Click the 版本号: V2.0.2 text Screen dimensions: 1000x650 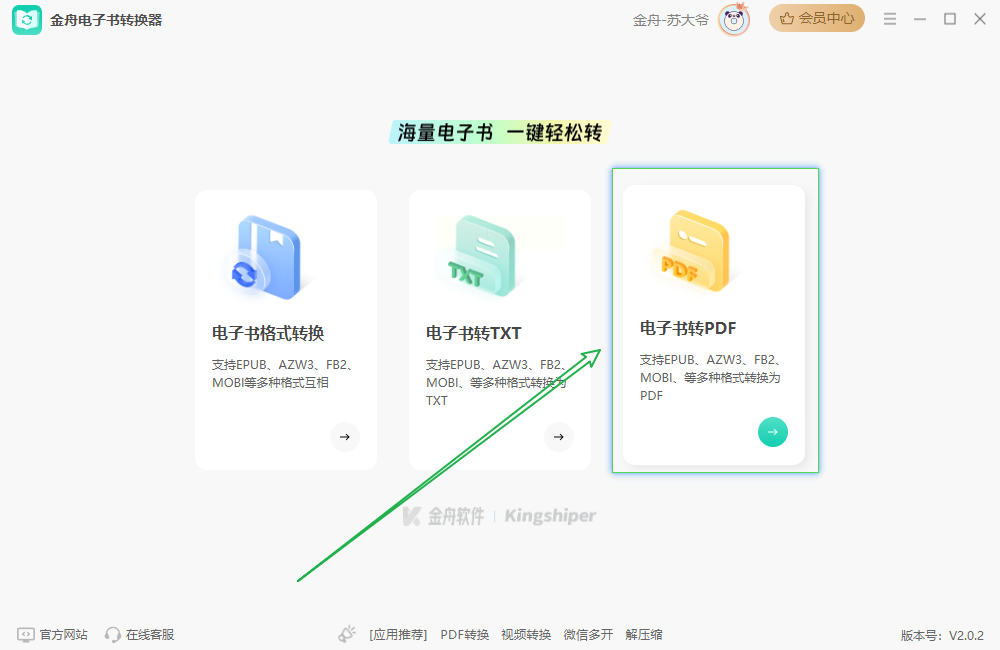click(x=942, y=635)
